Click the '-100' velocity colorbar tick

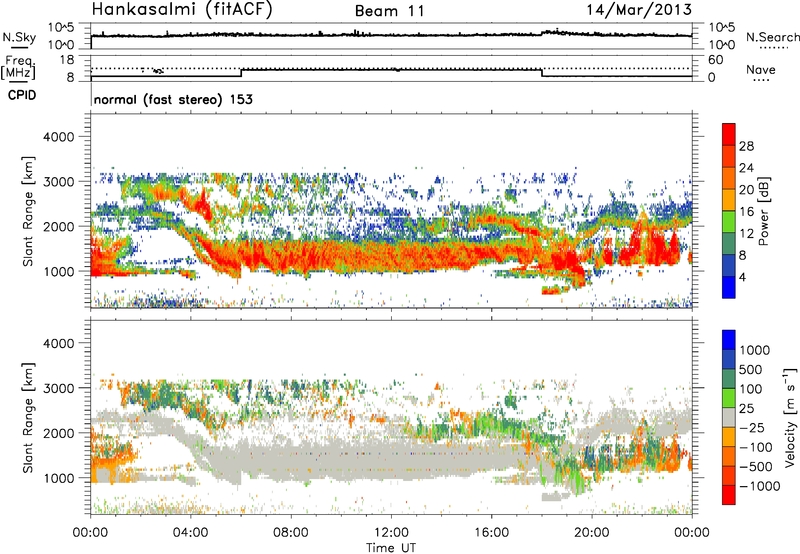[756, 447]
